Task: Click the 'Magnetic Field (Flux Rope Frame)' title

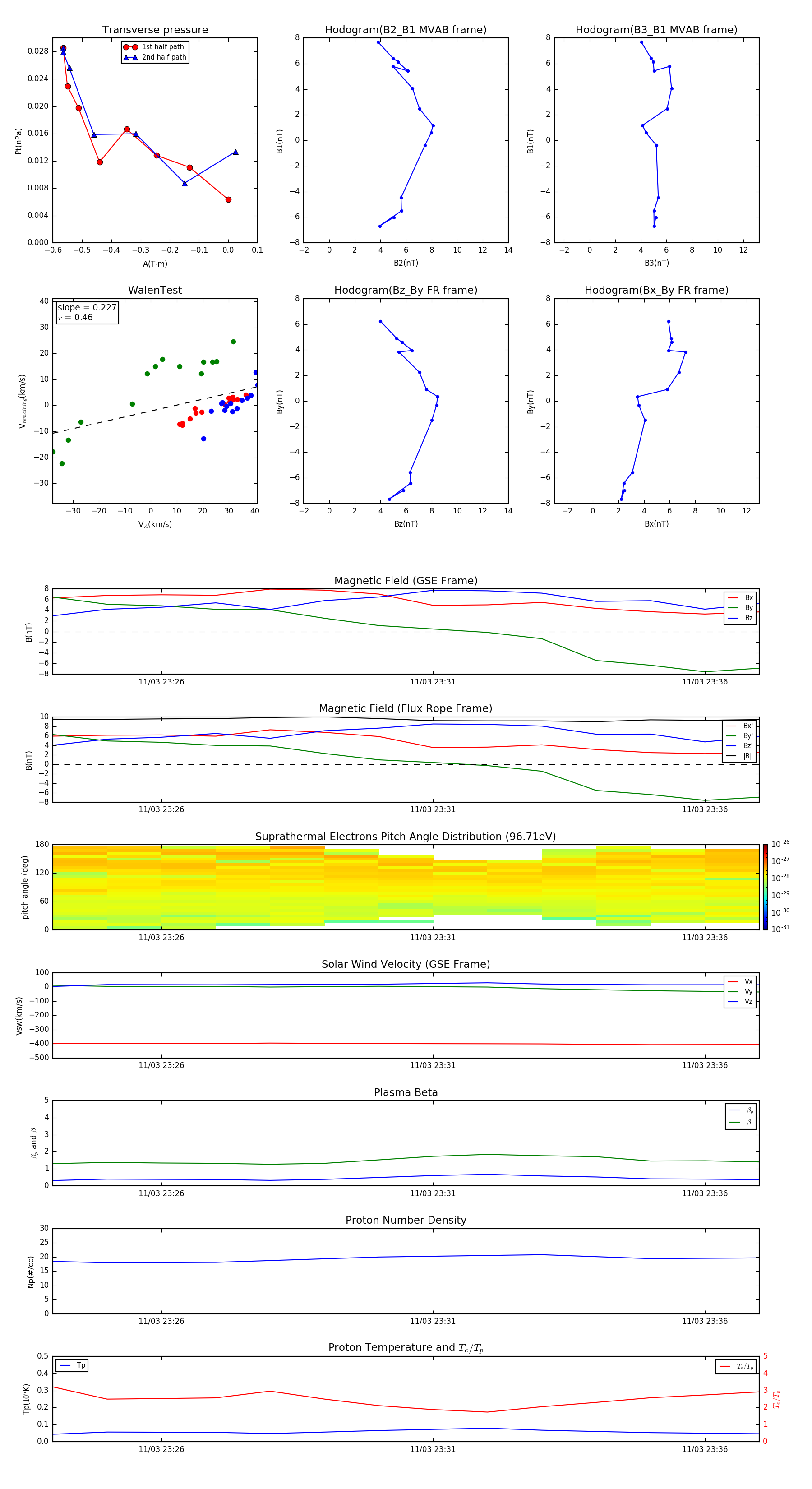Action: [406, 709]
